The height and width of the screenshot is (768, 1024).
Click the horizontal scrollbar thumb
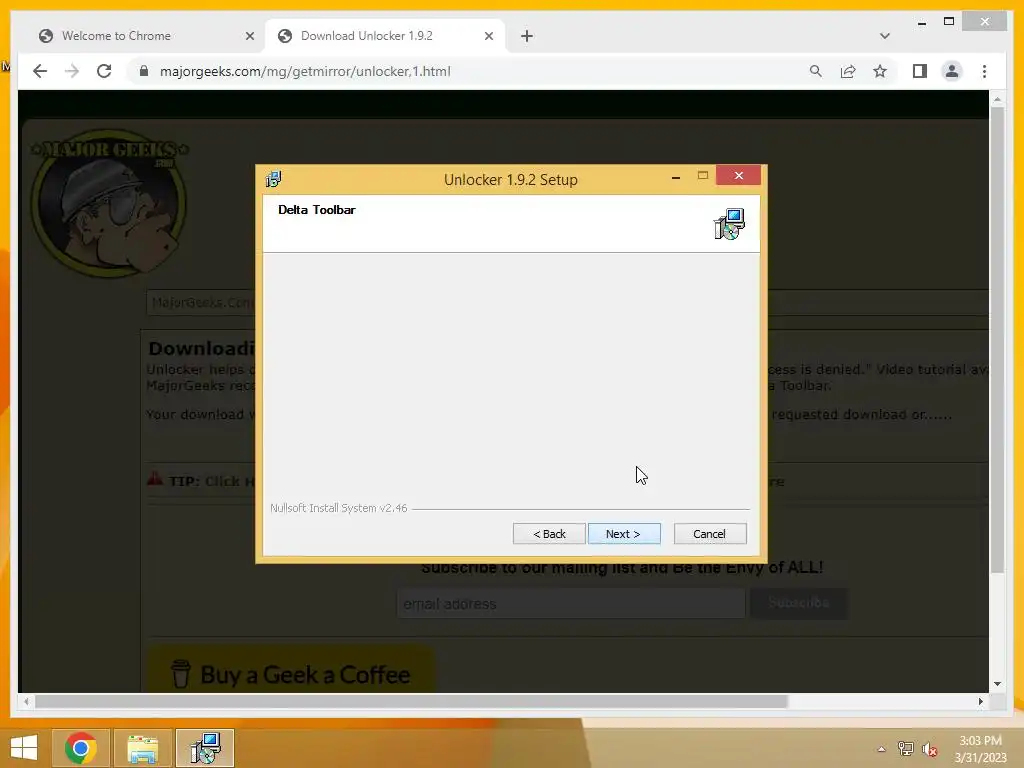[411, 702]
